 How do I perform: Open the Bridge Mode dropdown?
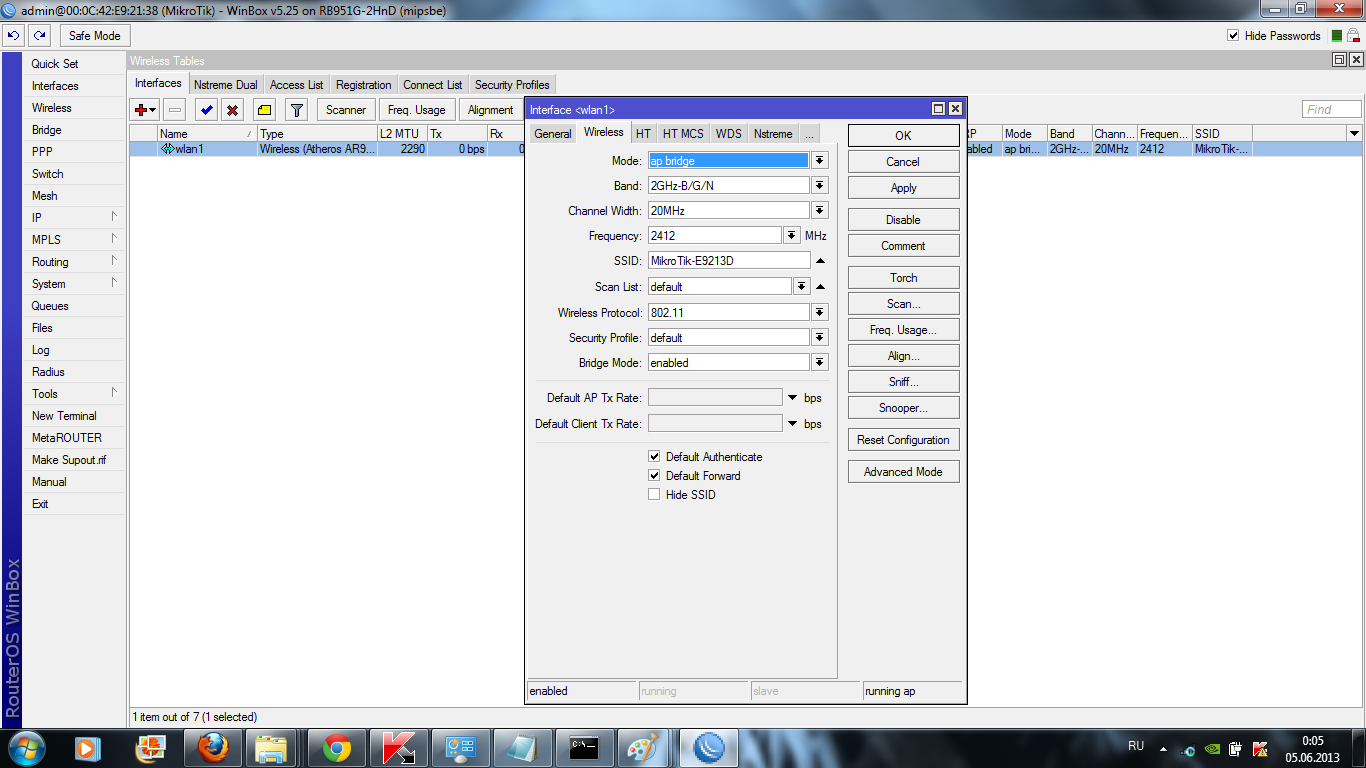pyautogui.click(x=820, y=363)
